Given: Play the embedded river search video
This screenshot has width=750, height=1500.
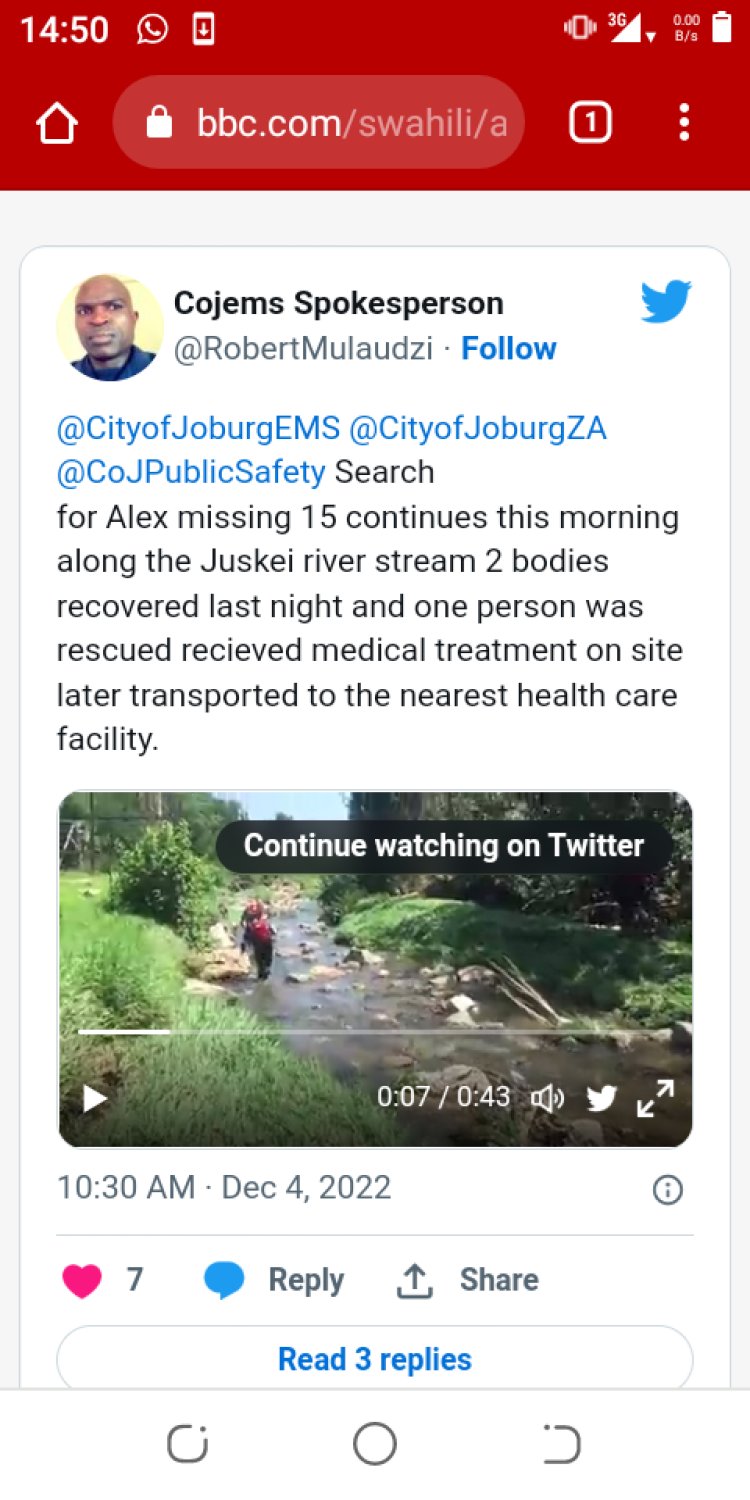Looking at the screenshot, I should click(95, 1099).
